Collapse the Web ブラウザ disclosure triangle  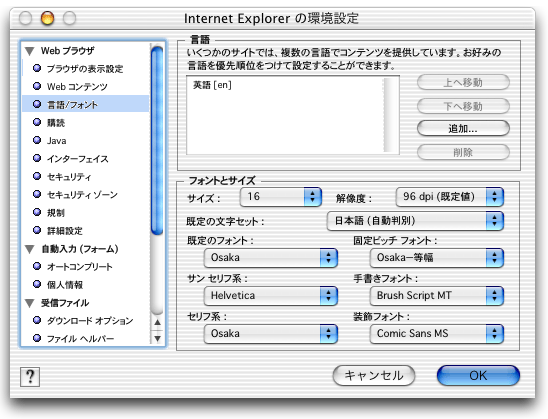(x=30, y=51)
